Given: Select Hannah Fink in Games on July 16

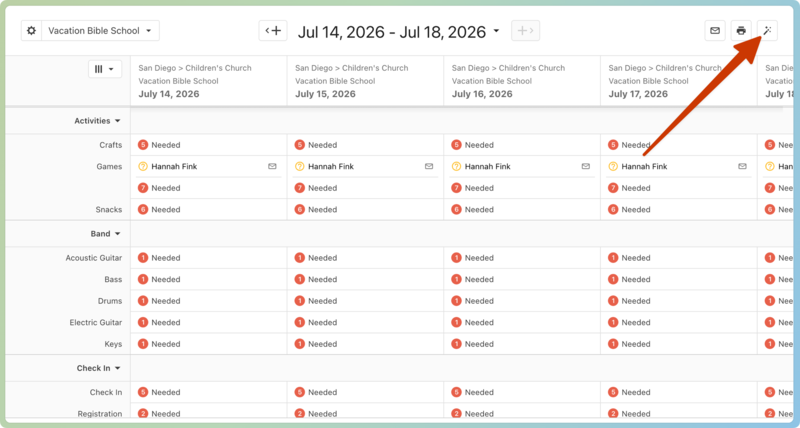Looking at the screenshot, I should pos(487,166).
